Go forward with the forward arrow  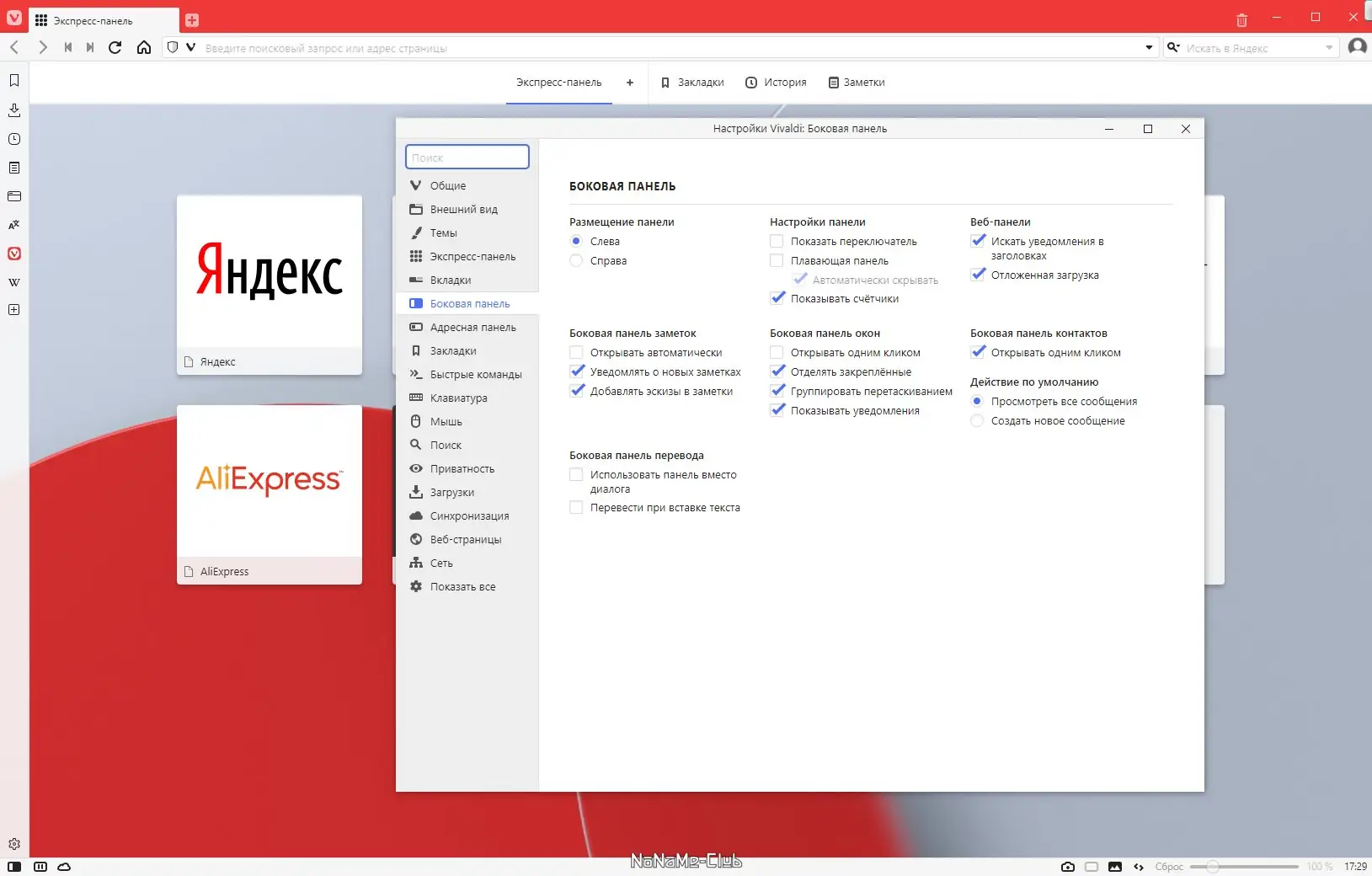pyautogui.click(x=42, y=47)
